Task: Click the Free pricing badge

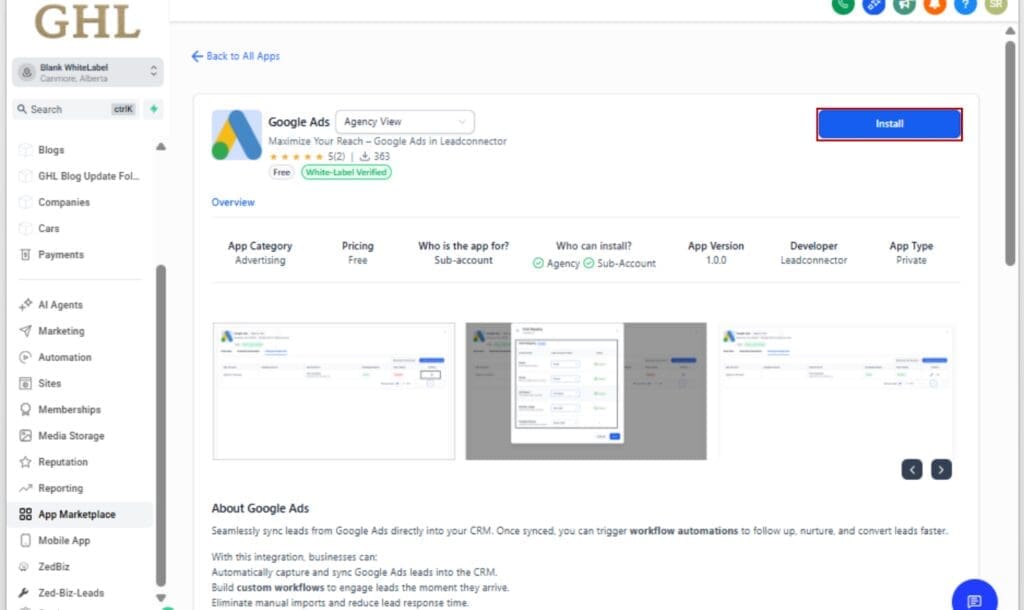Action: (281, 172)
